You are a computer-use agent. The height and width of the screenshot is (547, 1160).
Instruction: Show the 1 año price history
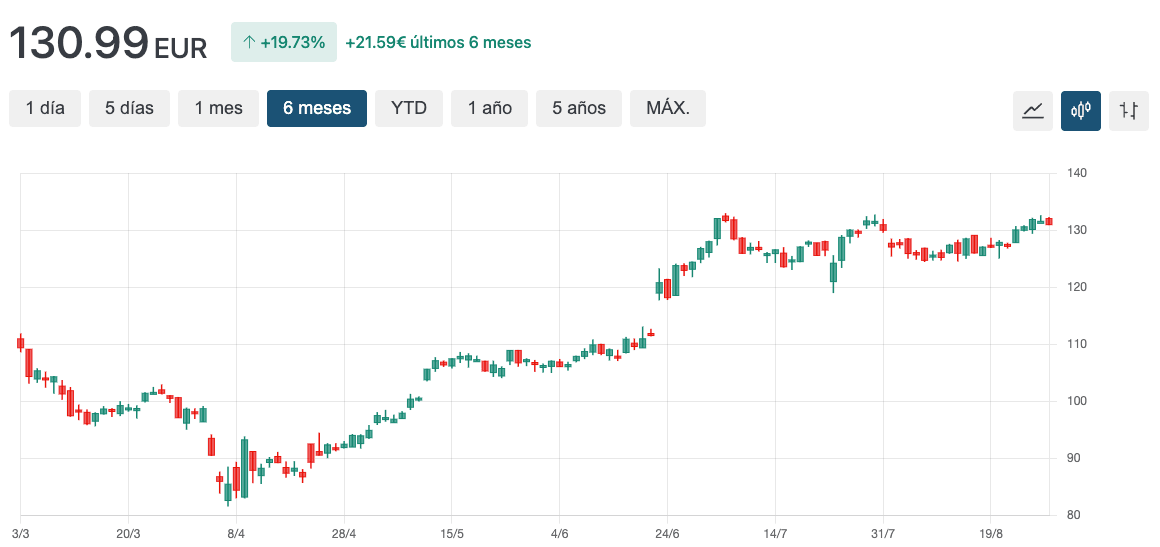[490, 109]
